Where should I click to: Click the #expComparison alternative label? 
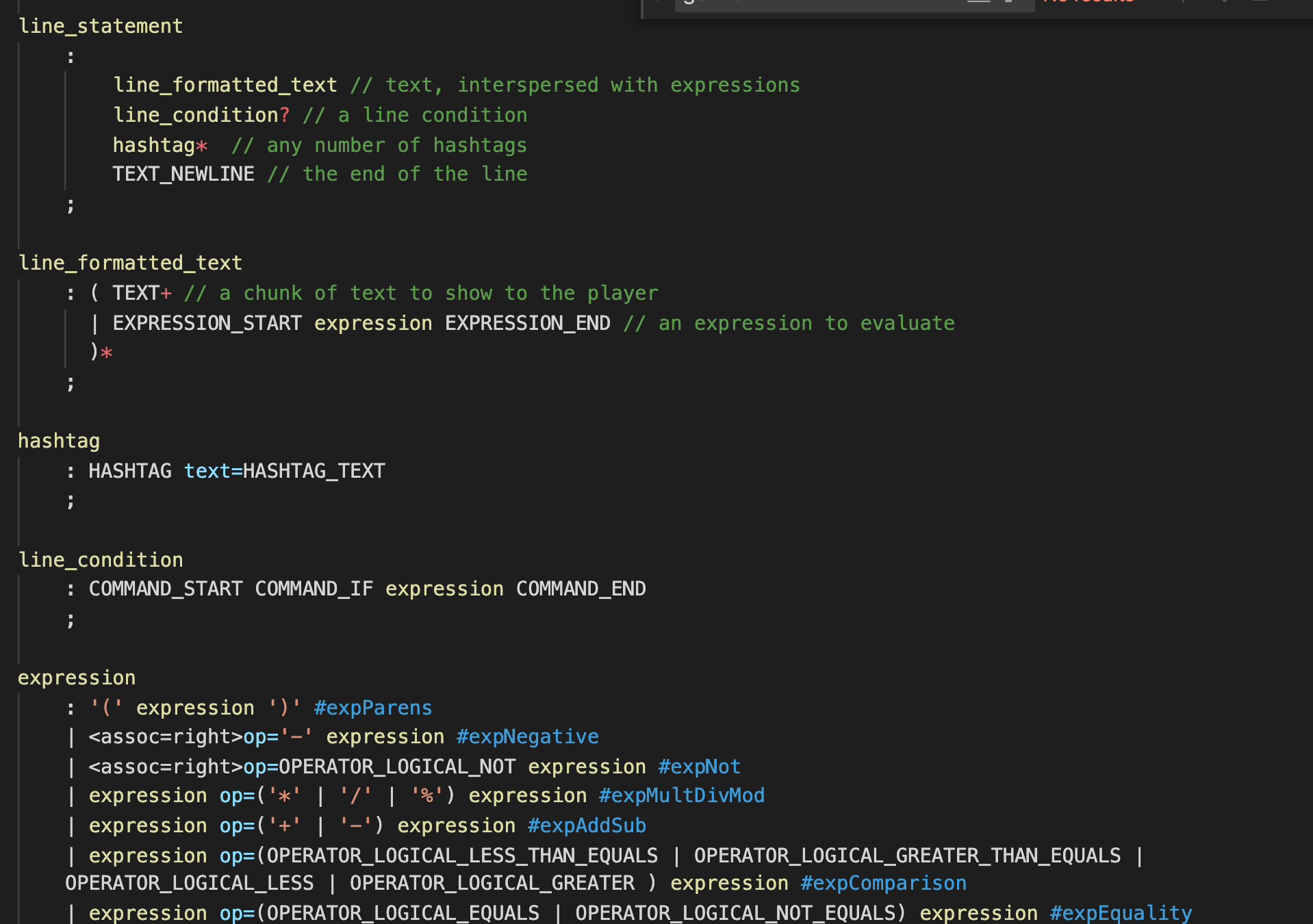882,883
